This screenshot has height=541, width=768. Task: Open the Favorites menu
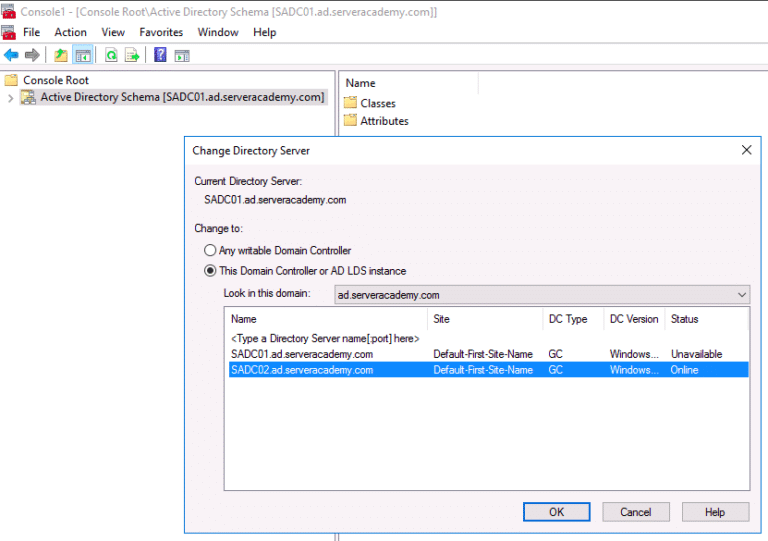pyautogui.click(x=161, y=32)
